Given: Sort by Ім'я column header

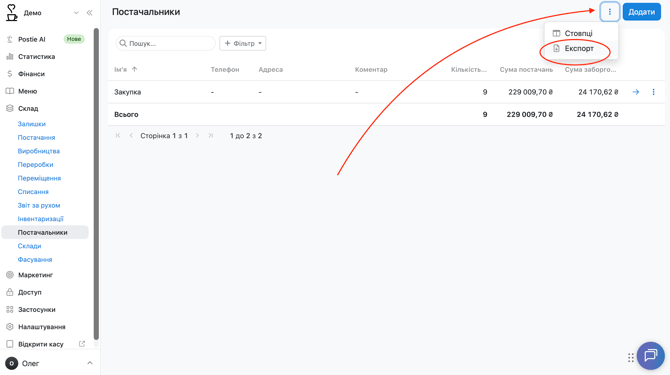Looking at the screenshot, I should point(120,70).
